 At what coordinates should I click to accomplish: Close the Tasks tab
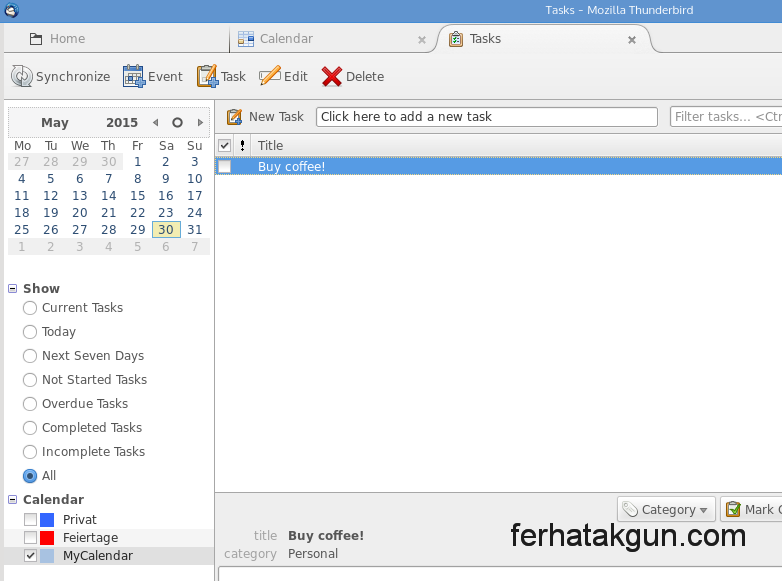click(x=632, y=40)
